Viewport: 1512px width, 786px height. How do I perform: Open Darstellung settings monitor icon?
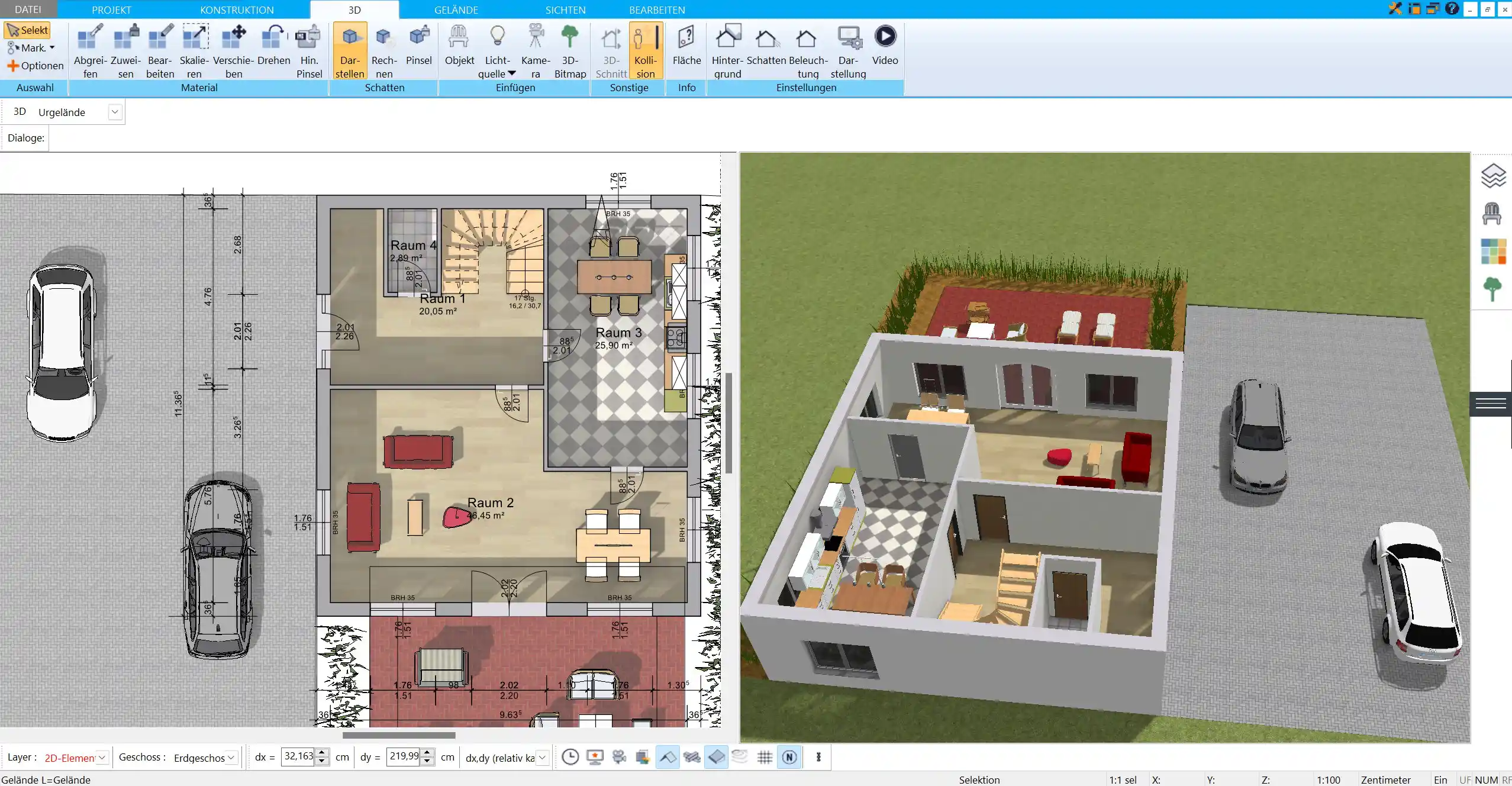coord(848,51)
